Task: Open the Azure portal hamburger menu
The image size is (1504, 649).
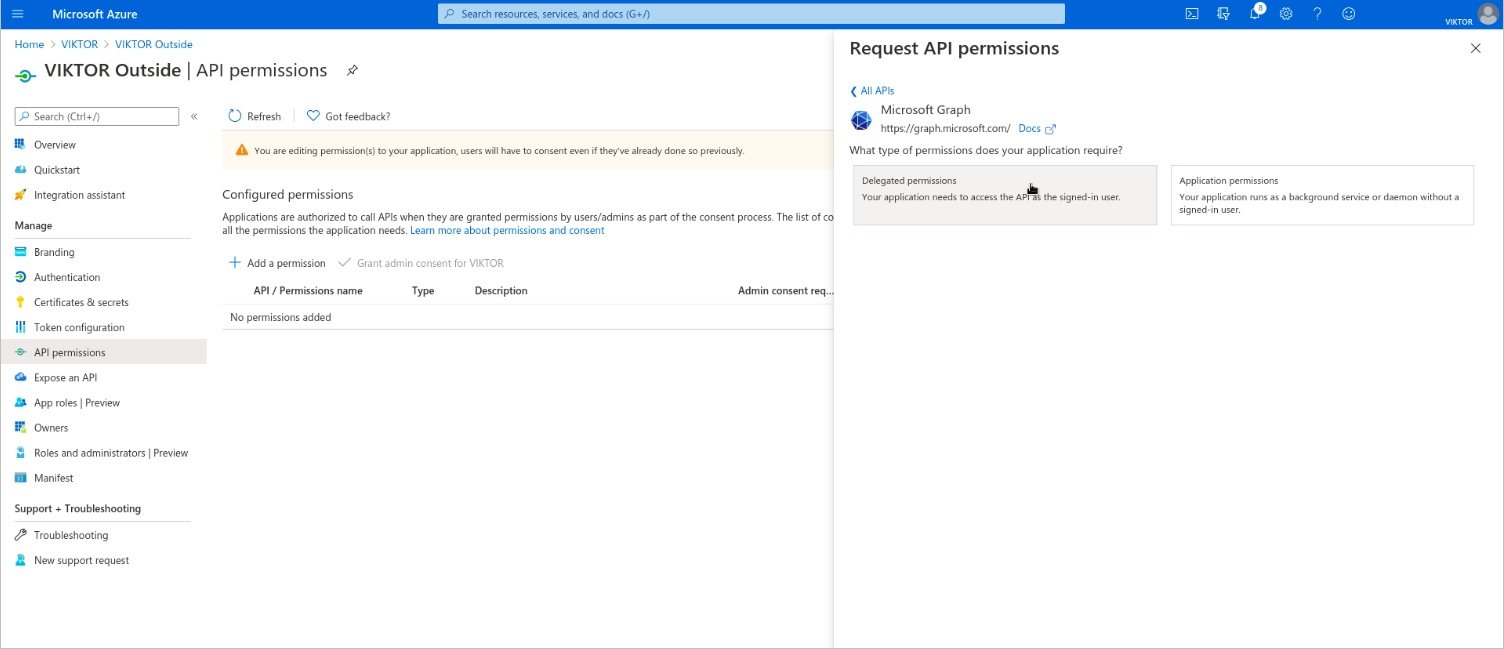Action: click(17, 14)
